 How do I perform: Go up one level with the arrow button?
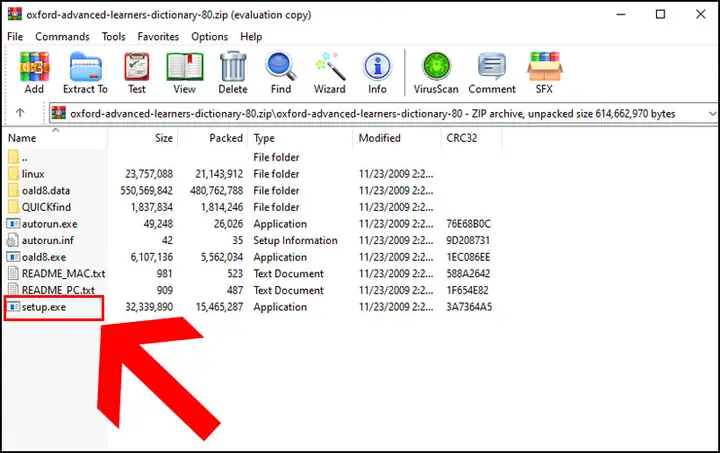(20, 113)
